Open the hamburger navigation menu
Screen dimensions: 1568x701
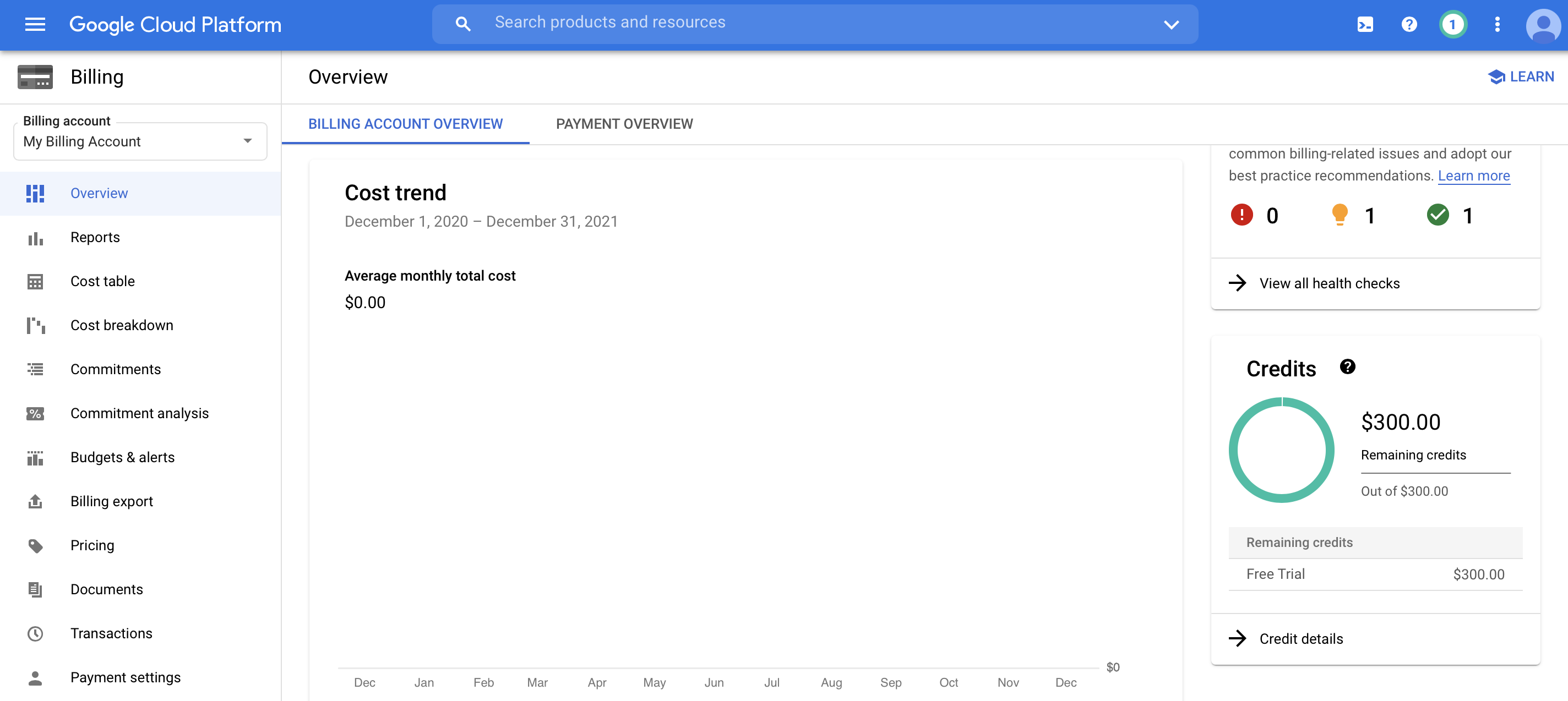click(x=35, y=24)
